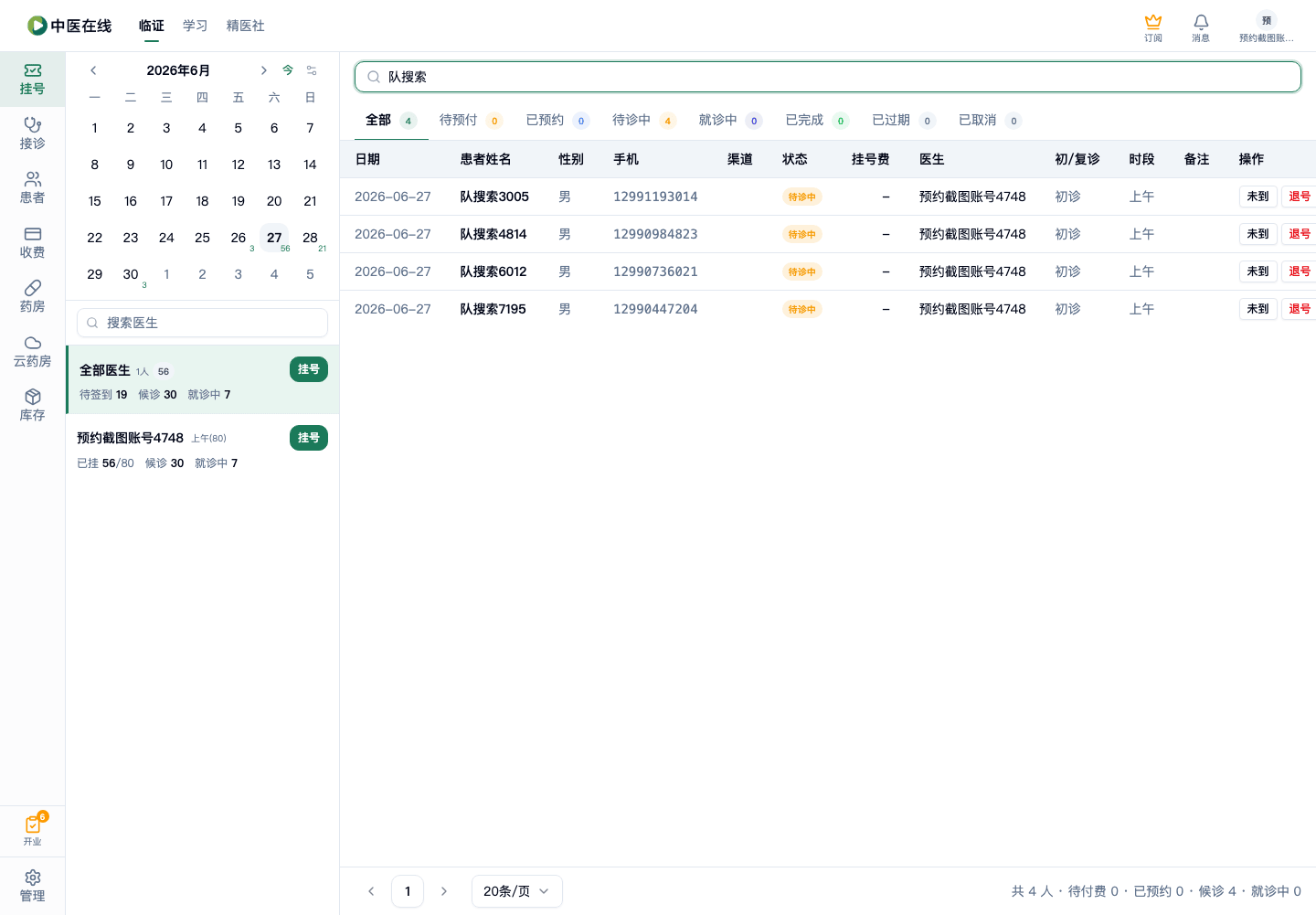Image resolution: width=1316 pixels, height=915 pixels.
Task: Click 退号 for patient 队搜索6012
Action: [1300, 271]
